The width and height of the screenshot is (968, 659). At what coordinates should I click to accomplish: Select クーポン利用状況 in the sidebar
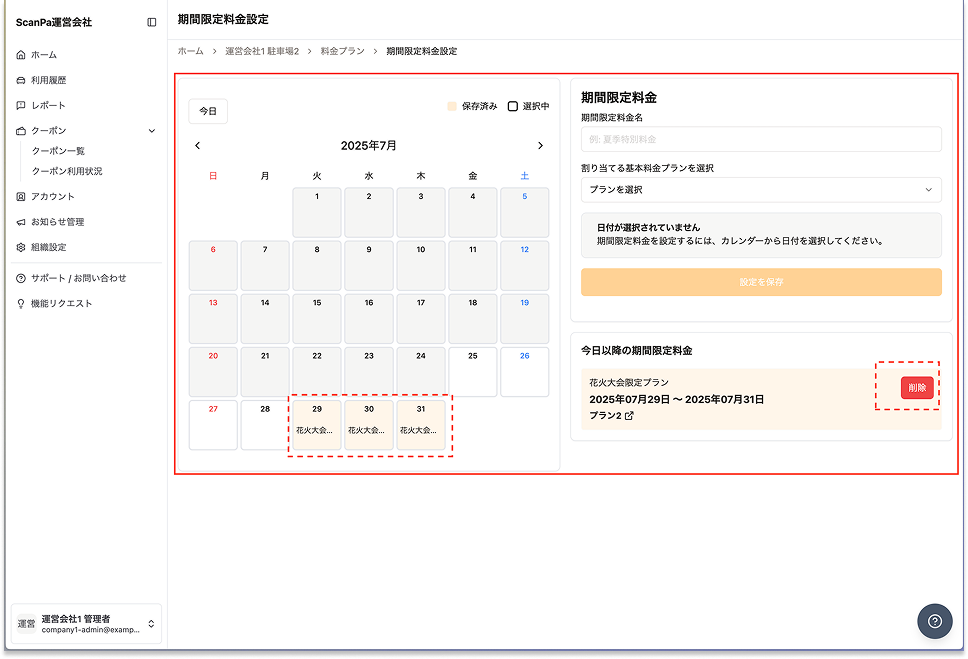[67, 171]
